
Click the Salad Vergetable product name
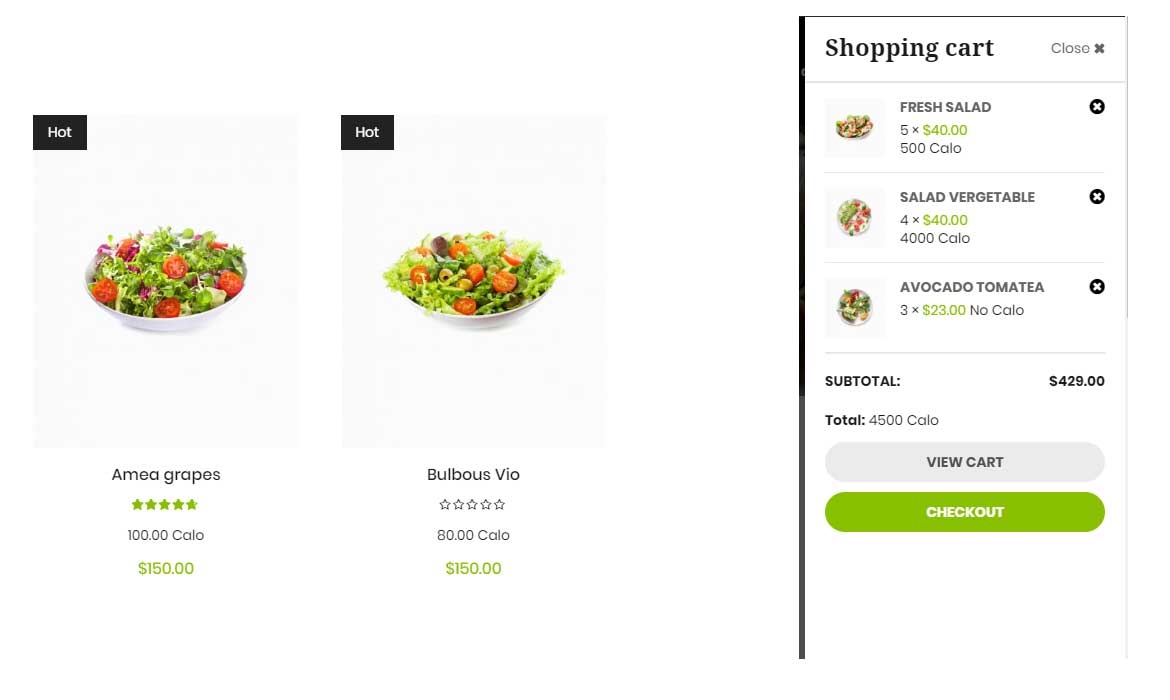click(967, 197)
